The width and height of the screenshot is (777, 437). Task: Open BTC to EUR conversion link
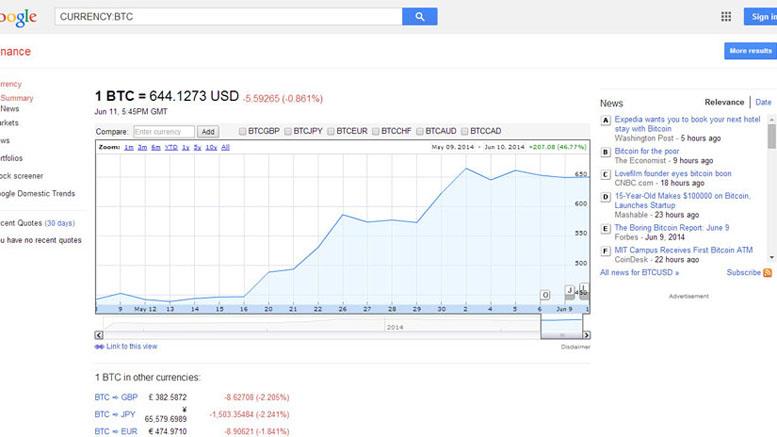(x=116, y=432)
